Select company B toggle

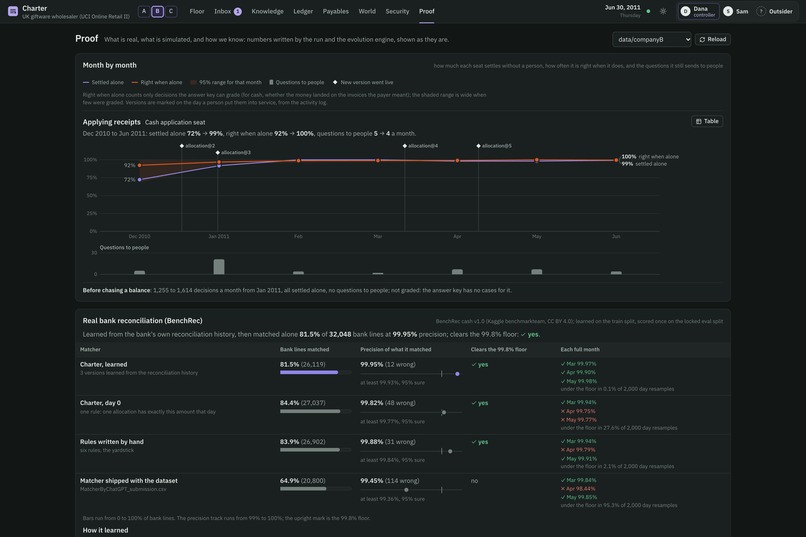click(157, 11)
